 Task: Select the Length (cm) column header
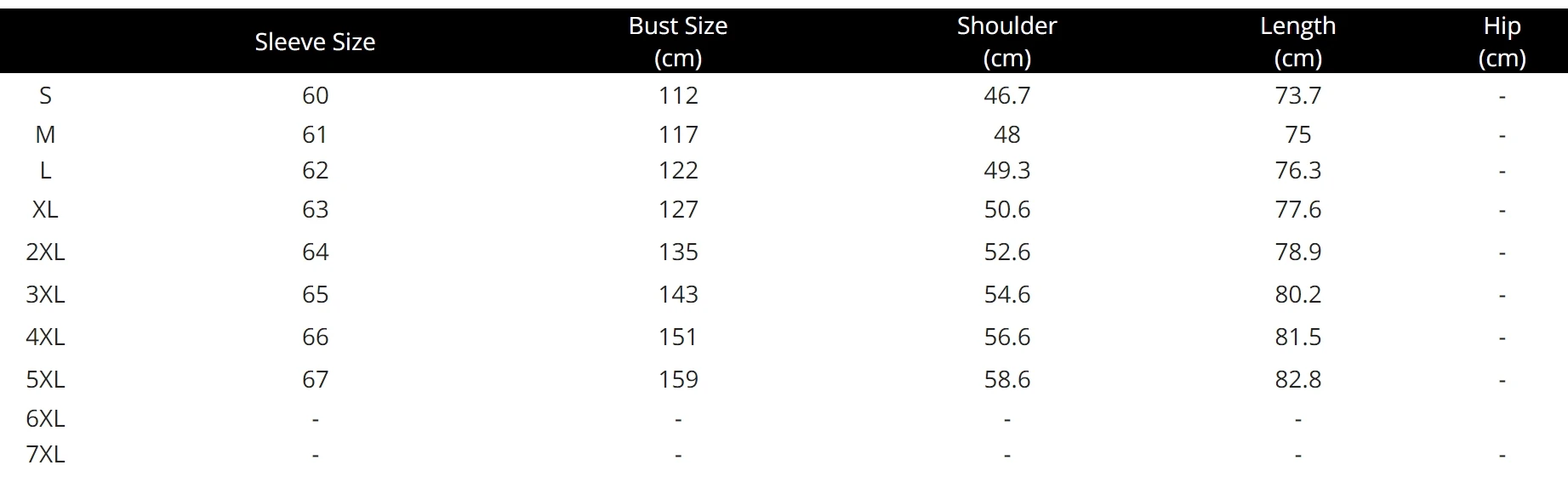tap(1297, 42)
